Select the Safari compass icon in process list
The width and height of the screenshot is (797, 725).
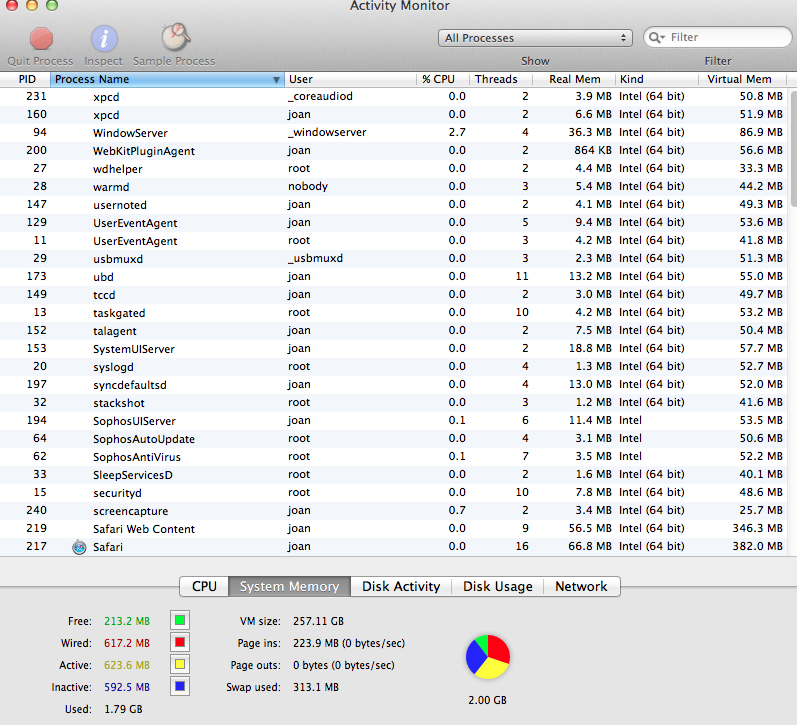click(x=79, y=547)
